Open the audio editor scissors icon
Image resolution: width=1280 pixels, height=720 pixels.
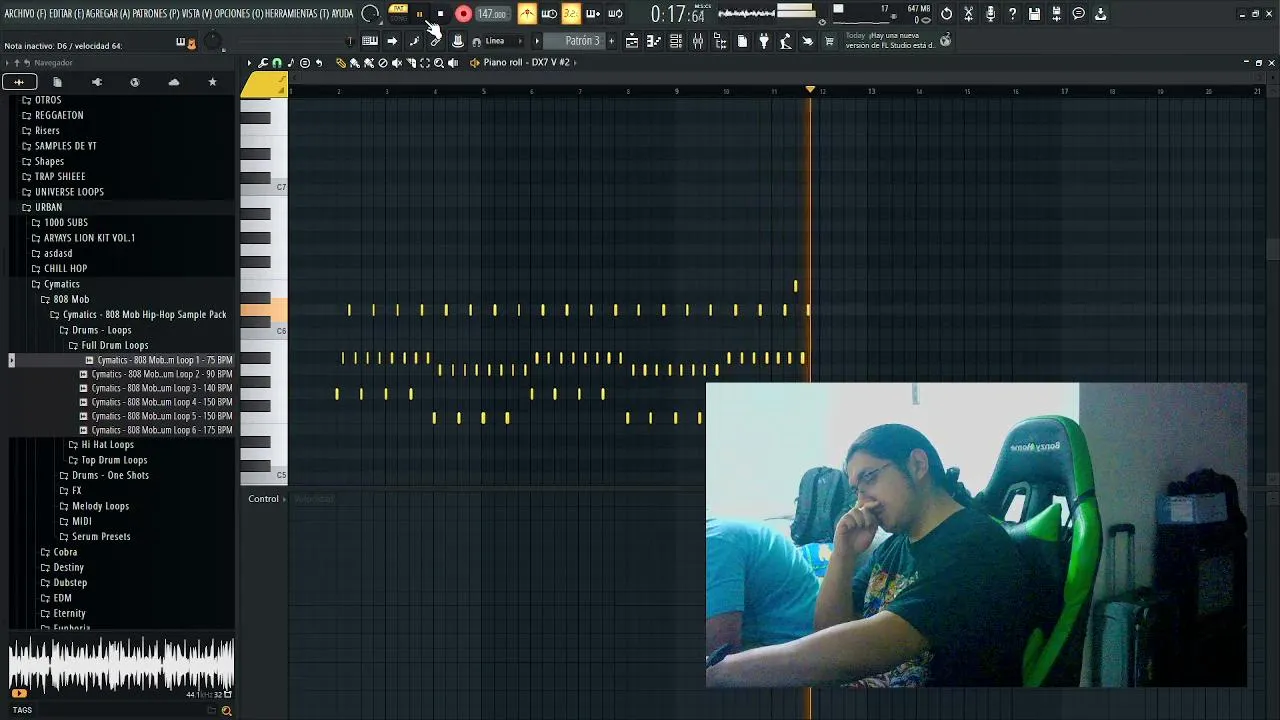(x=969, y=14)
